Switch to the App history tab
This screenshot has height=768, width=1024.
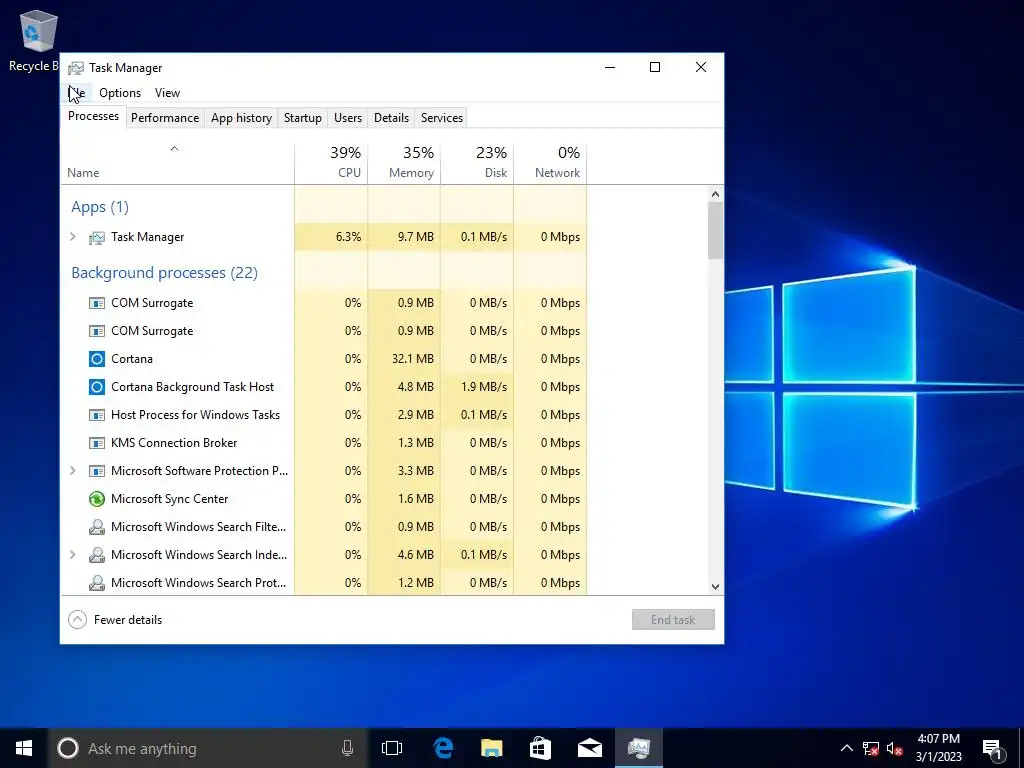click(241, 118)
